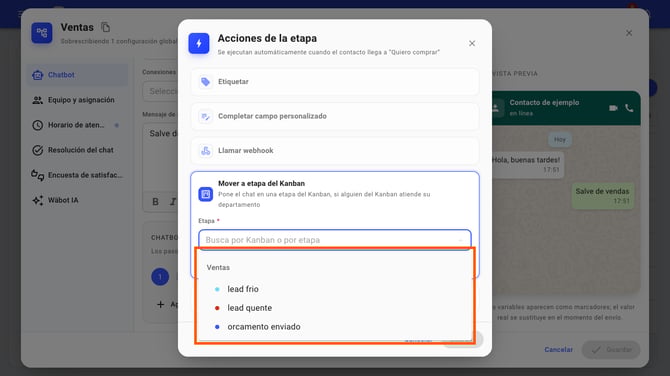670x376 pixels.
Task: Click Contacto de ejemplo name in preview
Action: [544, 103]
